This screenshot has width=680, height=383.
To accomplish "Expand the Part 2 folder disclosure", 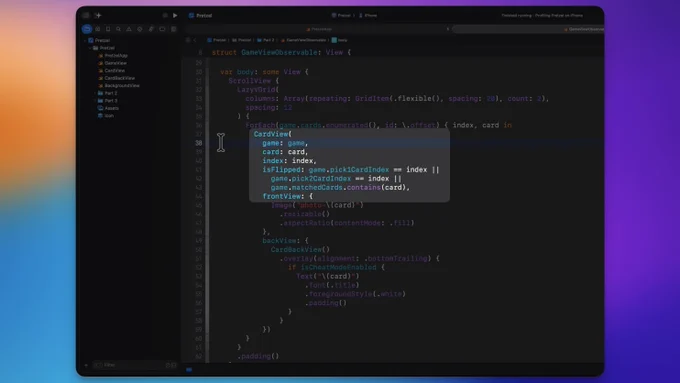I will click(95, 93).
